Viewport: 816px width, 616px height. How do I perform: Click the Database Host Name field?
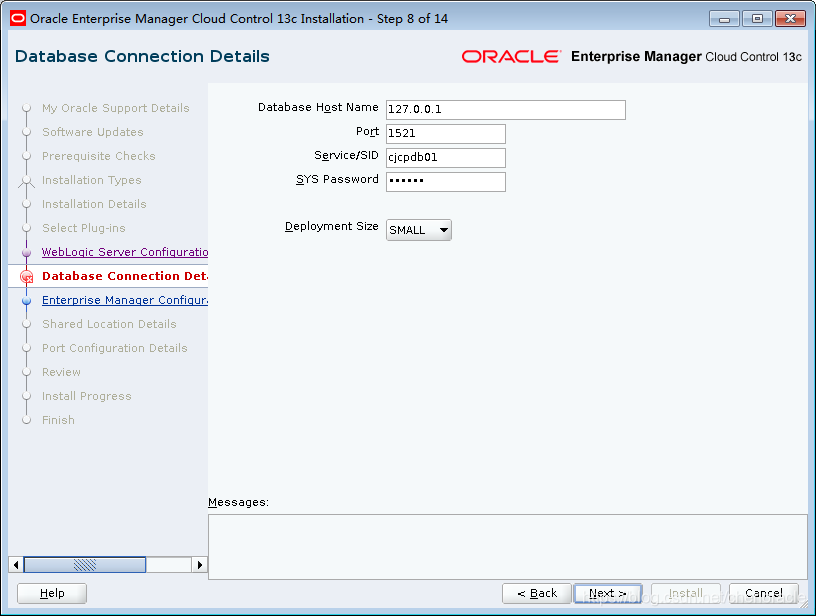505,110
